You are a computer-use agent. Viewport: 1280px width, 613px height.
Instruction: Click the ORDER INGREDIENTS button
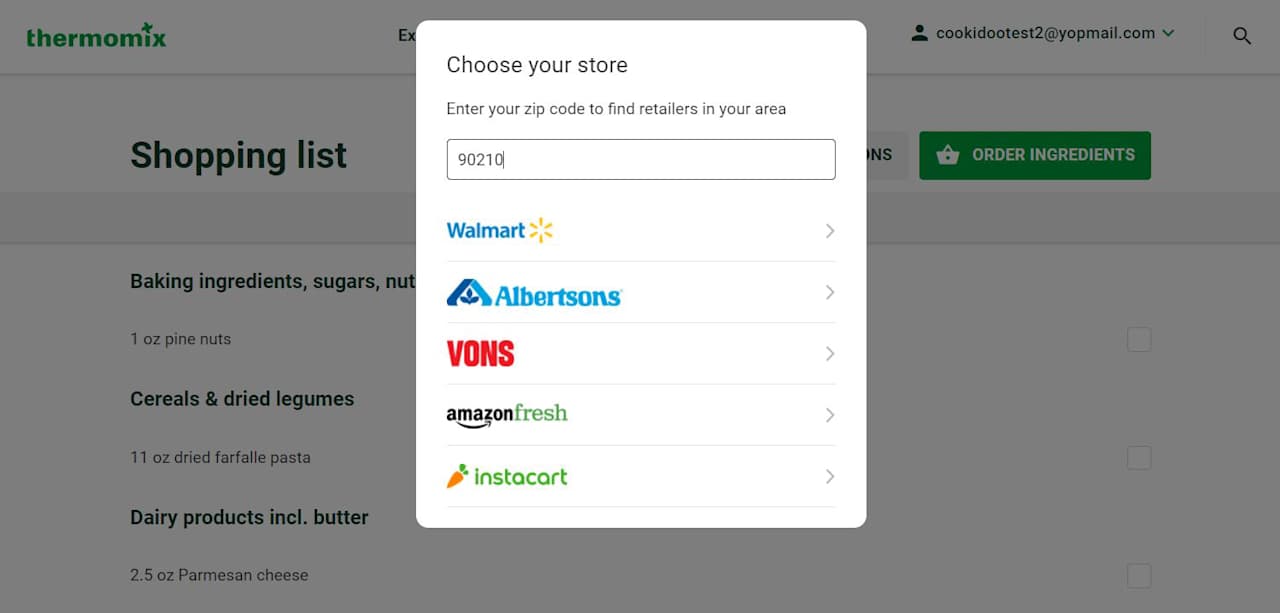click(1035, 155)
